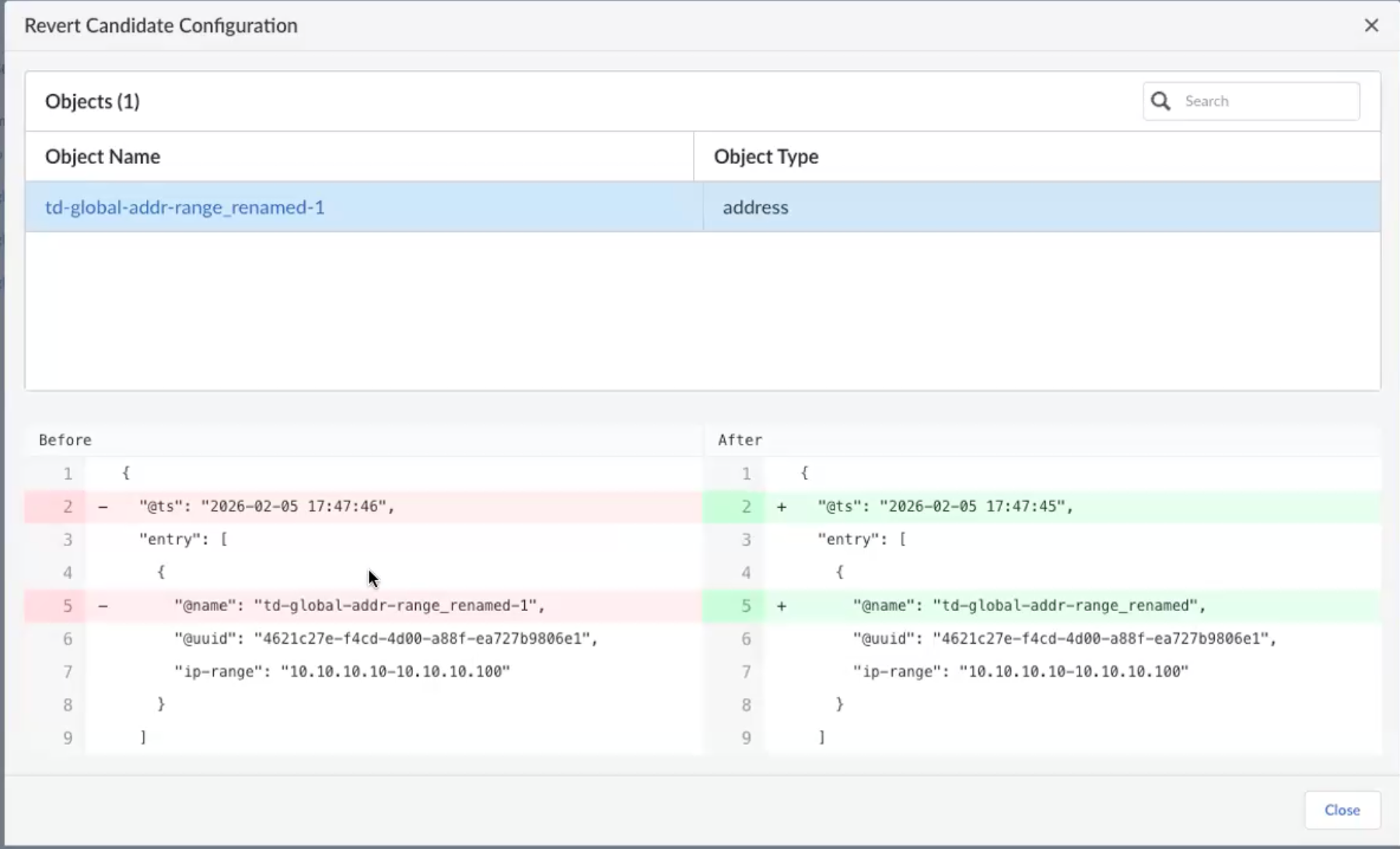Click the minus marker on the removed @name line
Image resolution: width=1400 pixels, height=849 pixels.
pos(103,606)
